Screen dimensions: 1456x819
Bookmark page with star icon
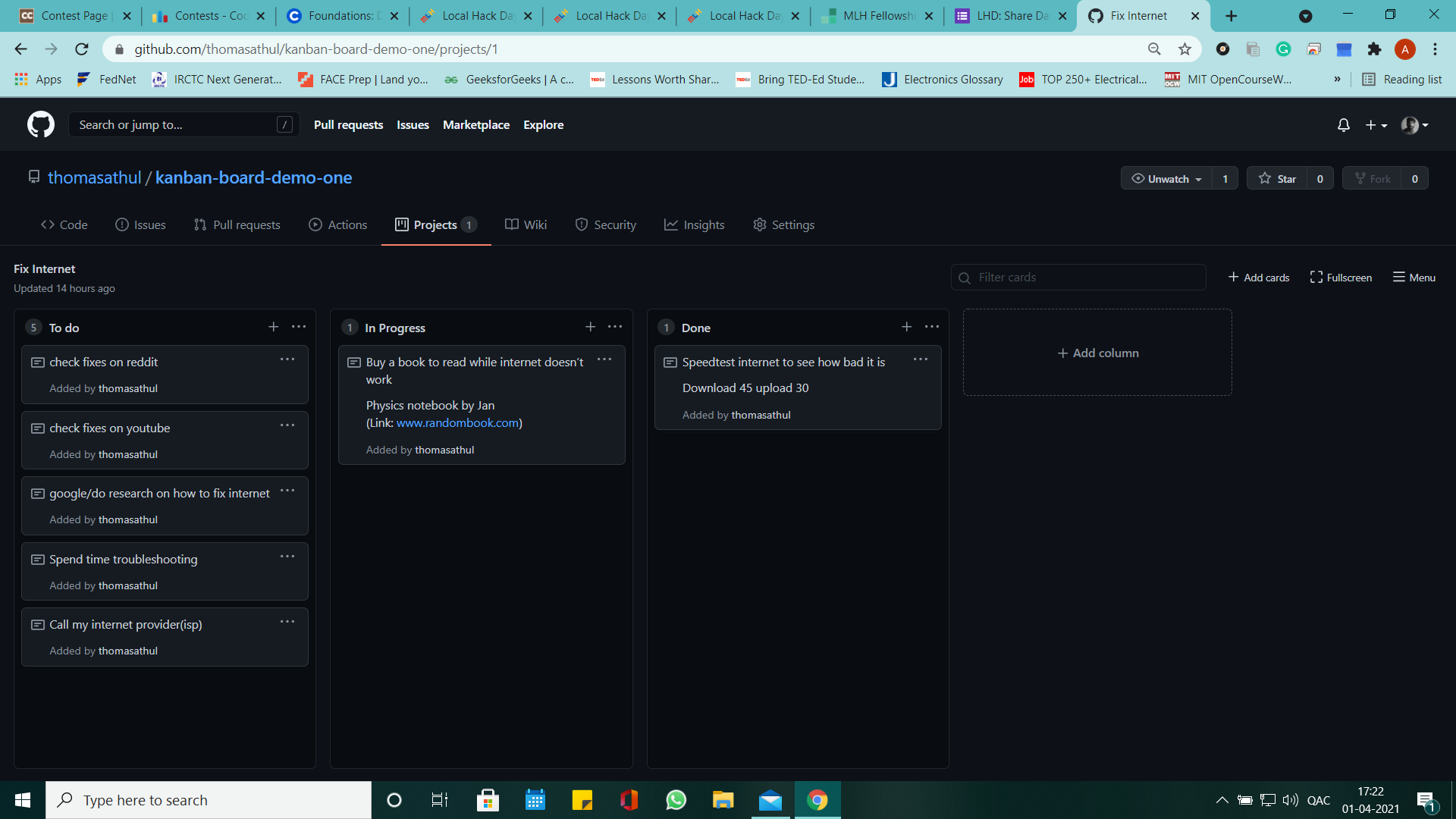tap(1185, 49)
